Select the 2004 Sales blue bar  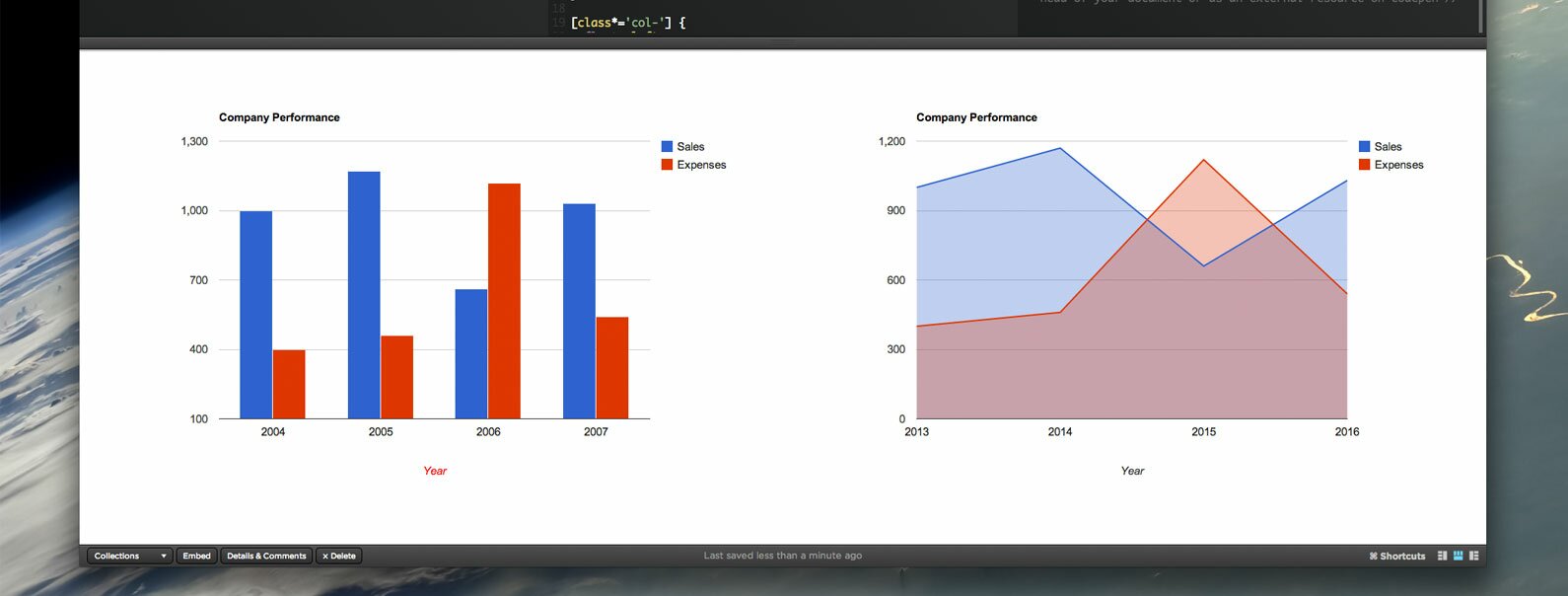256,315
